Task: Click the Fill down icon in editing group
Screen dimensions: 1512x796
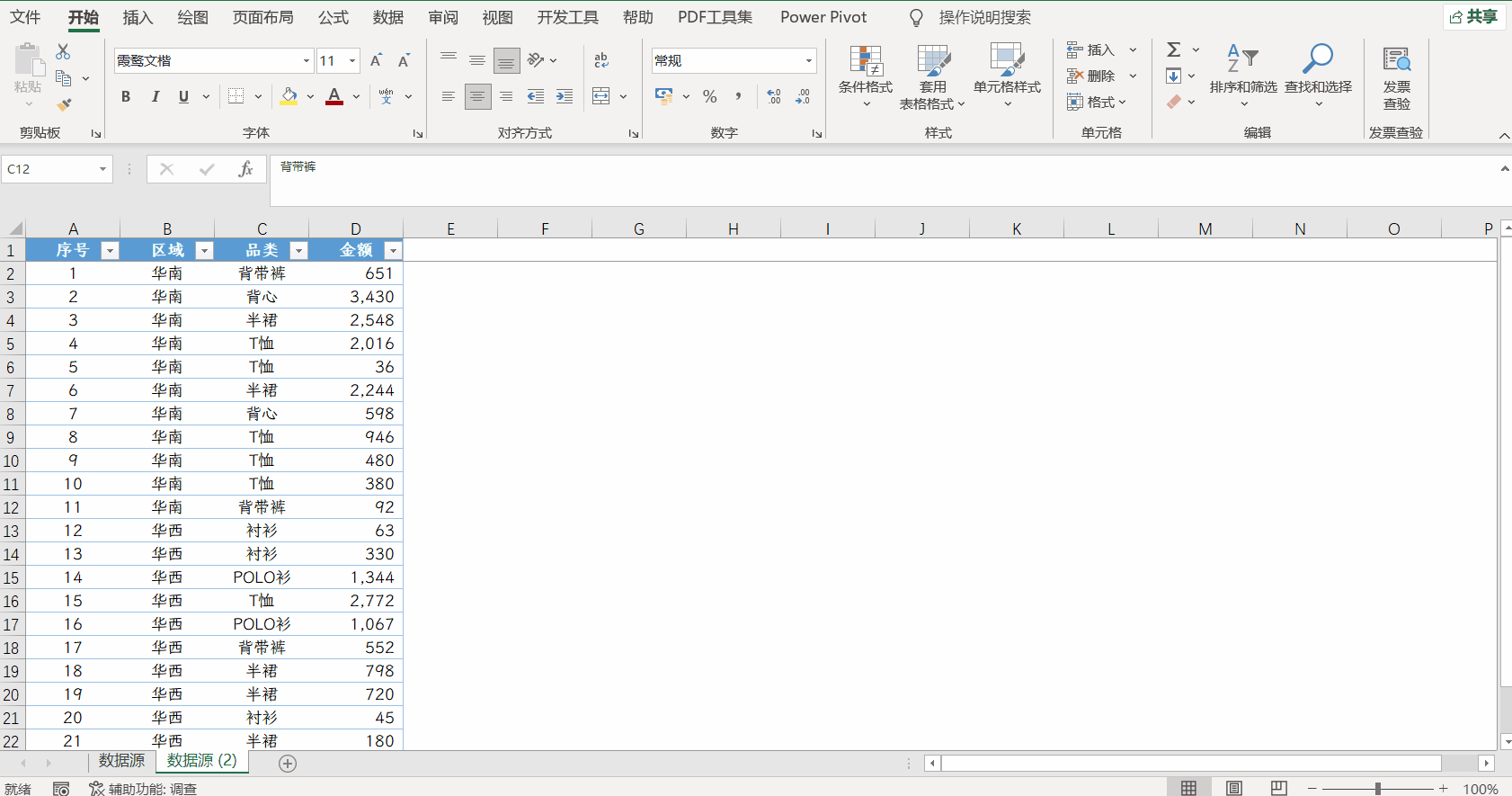Action: click(x=1174, y=76)
